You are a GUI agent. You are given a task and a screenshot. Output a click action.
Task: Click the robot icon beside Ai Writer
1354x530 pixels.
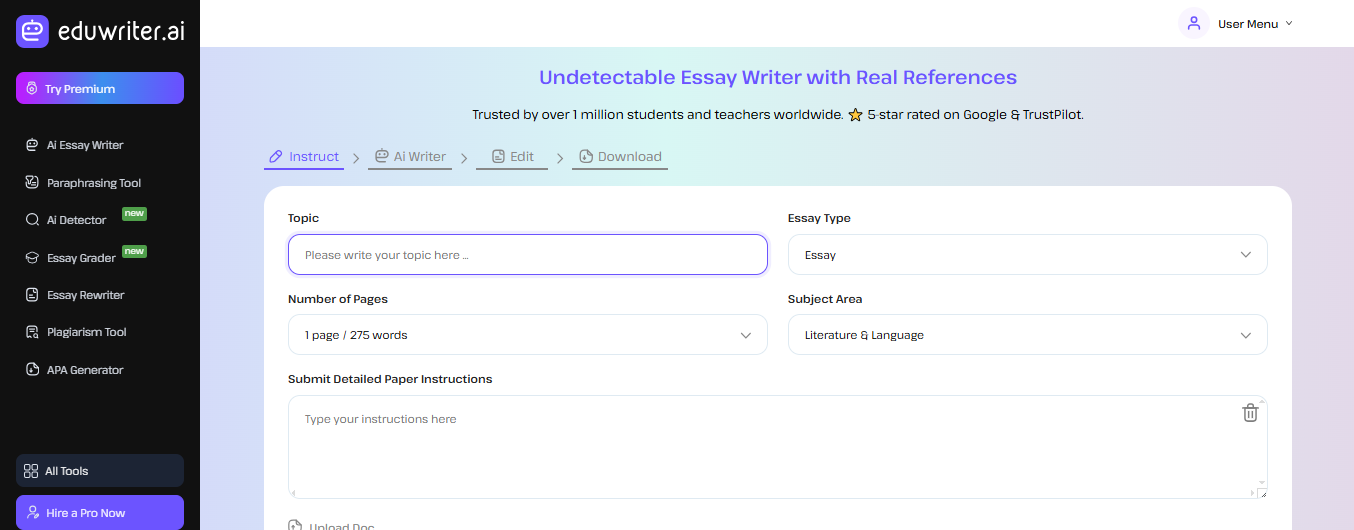(x=381, y=156)
